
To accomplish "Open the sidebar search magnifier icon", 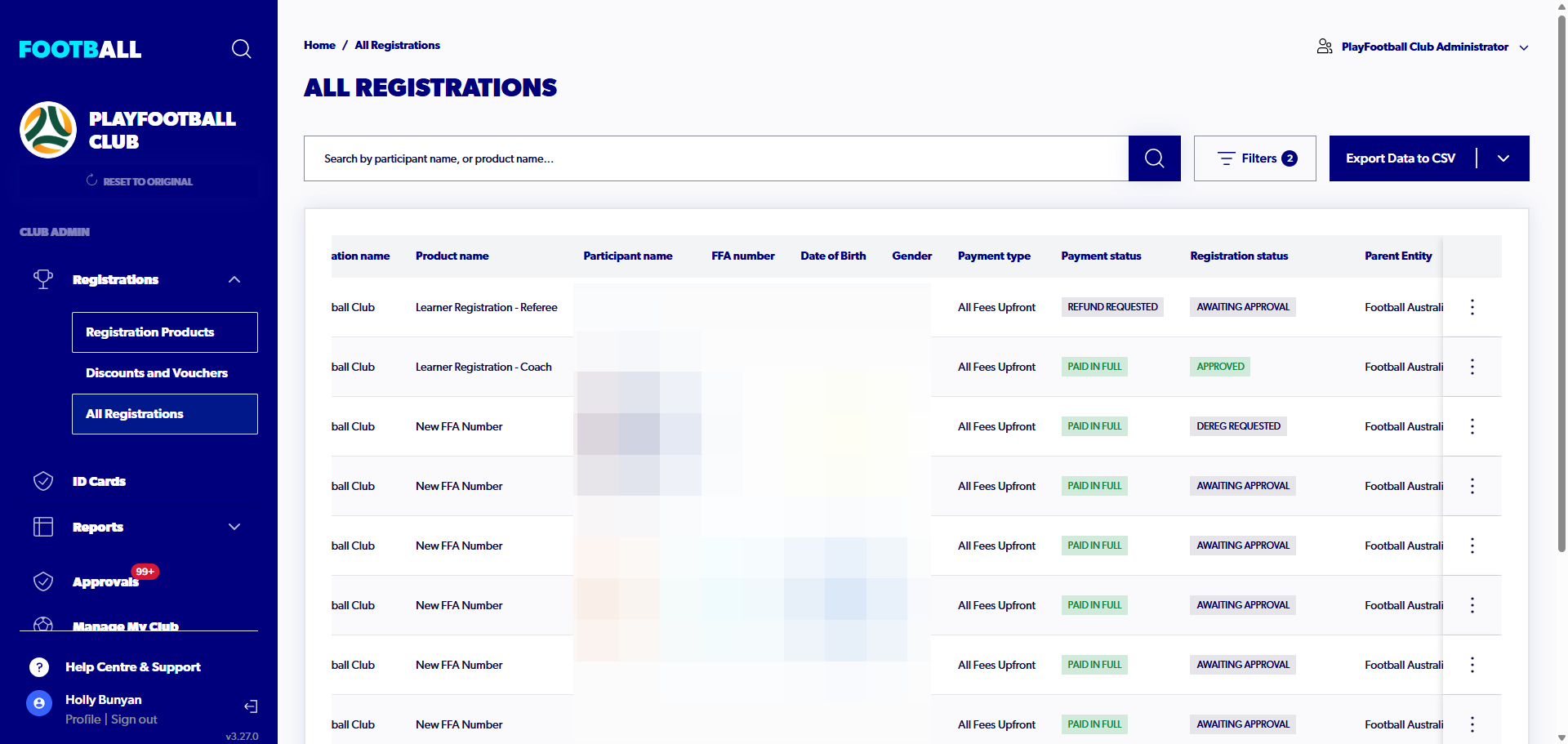I will (241, 49).
